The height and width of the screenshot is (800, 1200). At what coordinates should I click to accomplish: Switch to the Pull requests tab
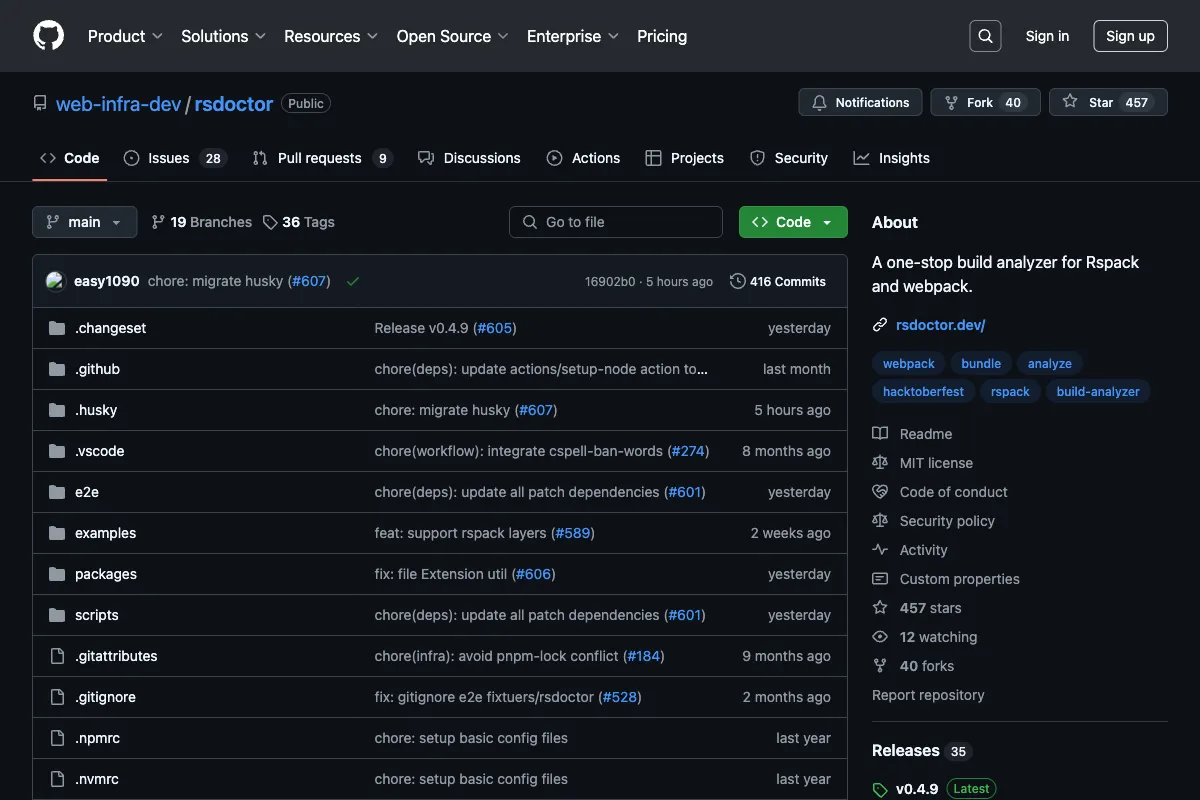pos(322,158)
